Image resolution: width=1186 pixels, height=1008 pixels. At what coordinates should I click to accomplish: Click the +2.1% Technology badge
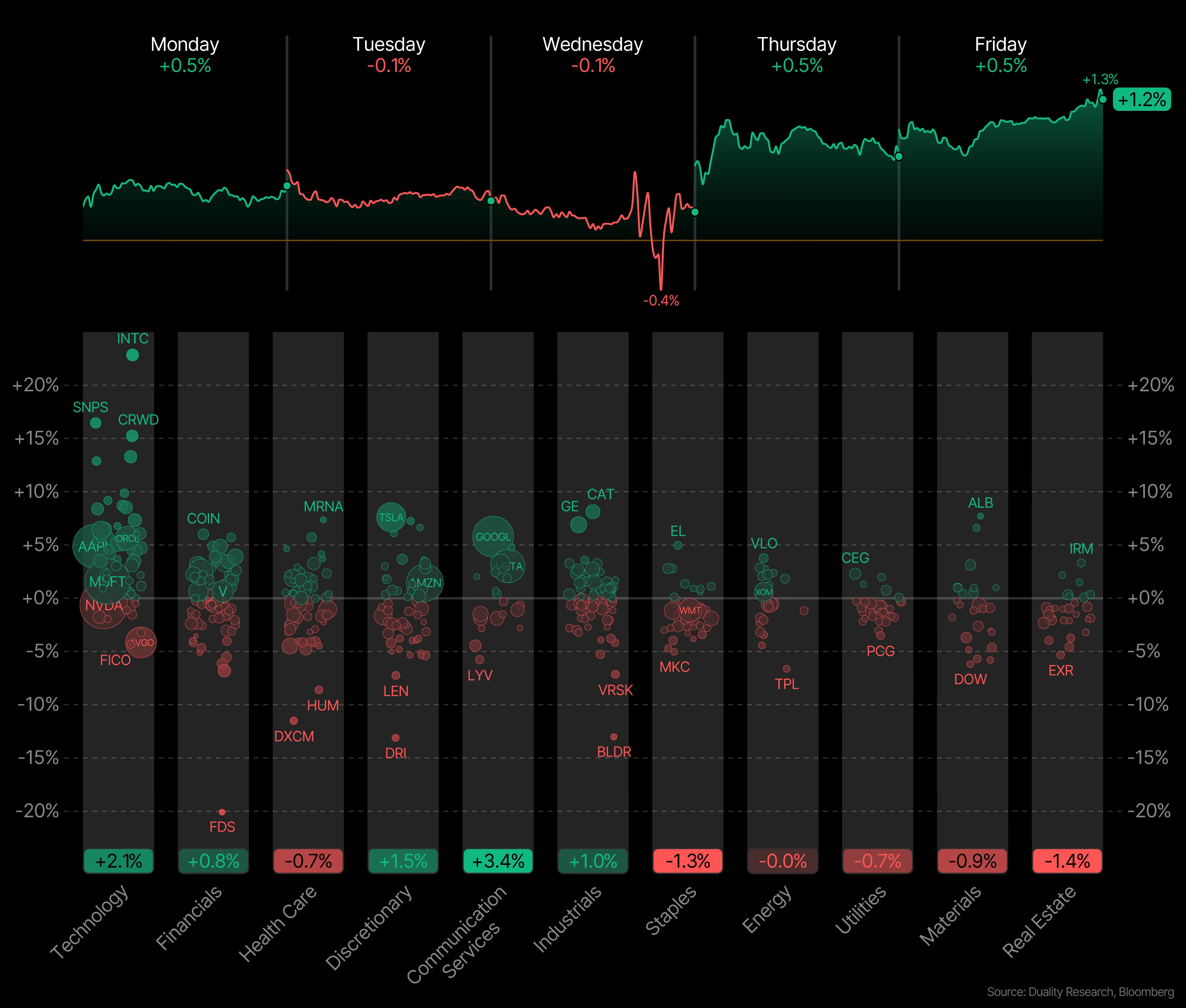118,861
